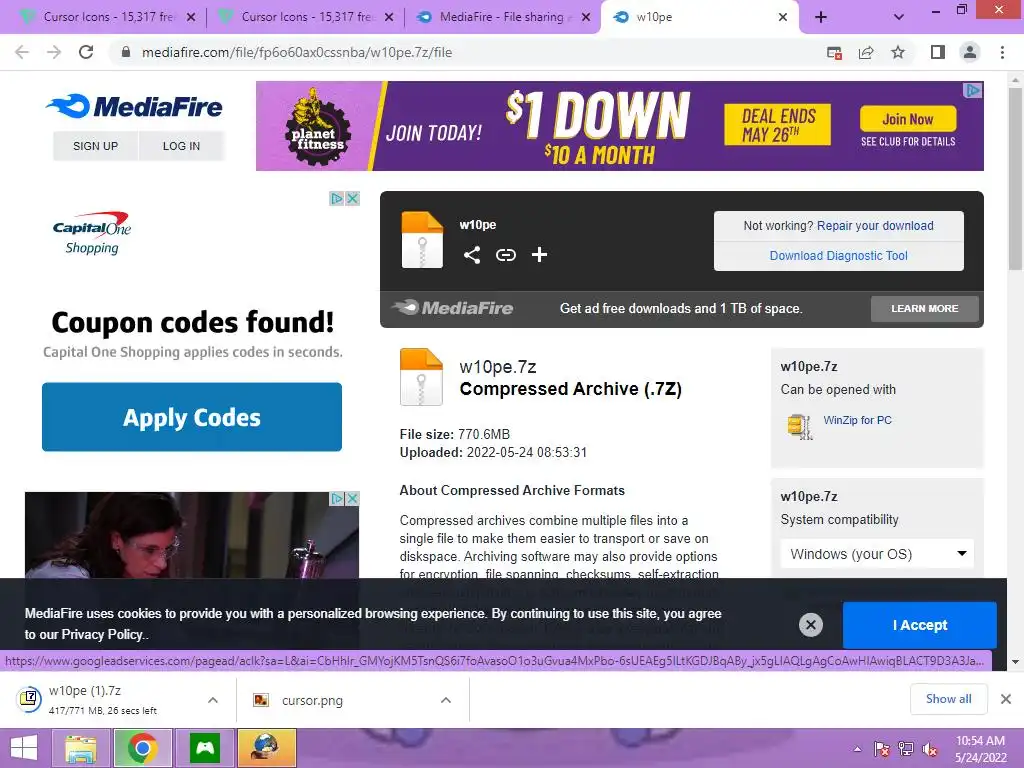
Task: Close the downloads bar
Action: [1006, 699]
